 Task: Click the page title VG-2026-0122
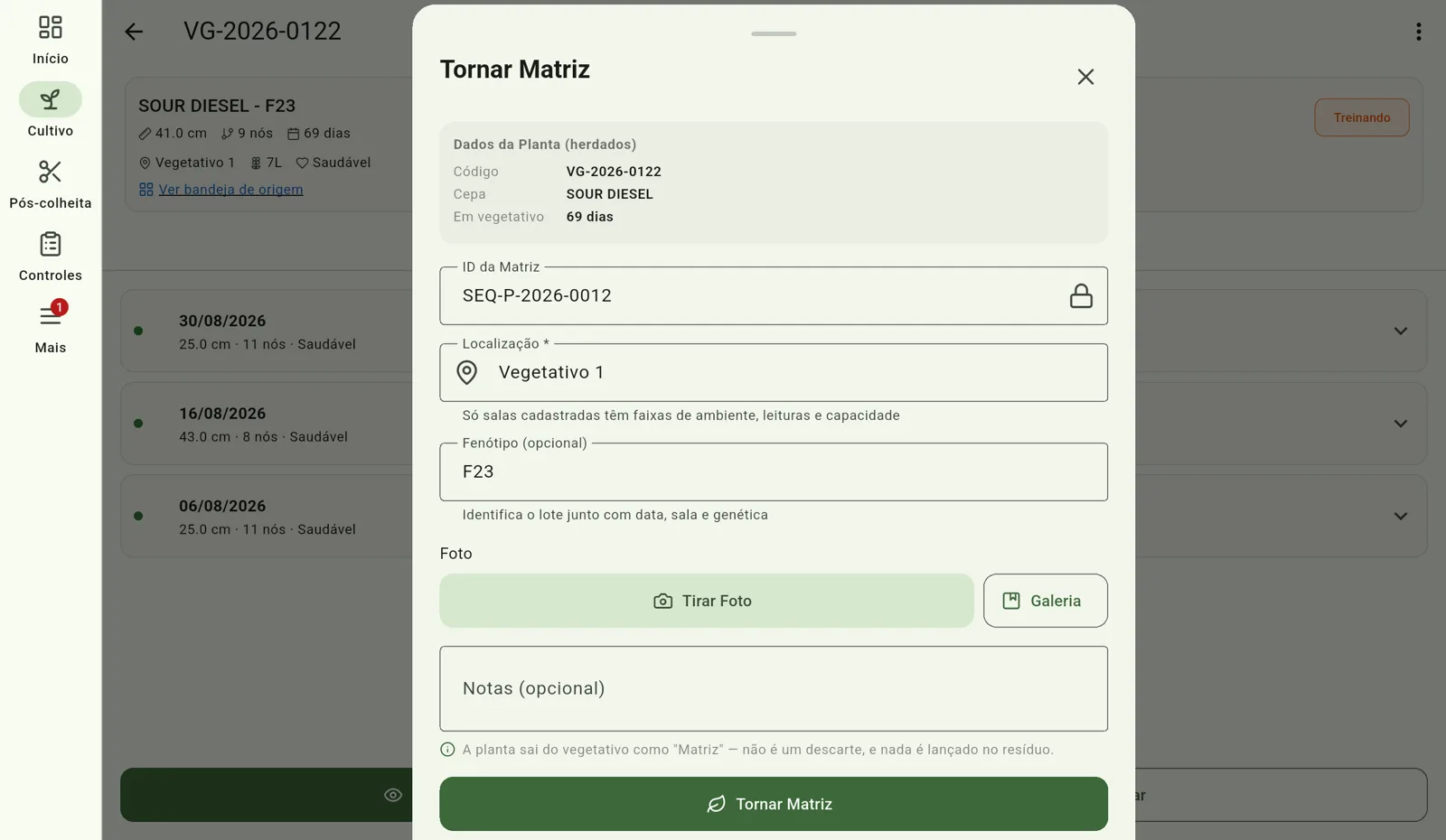click(x=262, y=31)
